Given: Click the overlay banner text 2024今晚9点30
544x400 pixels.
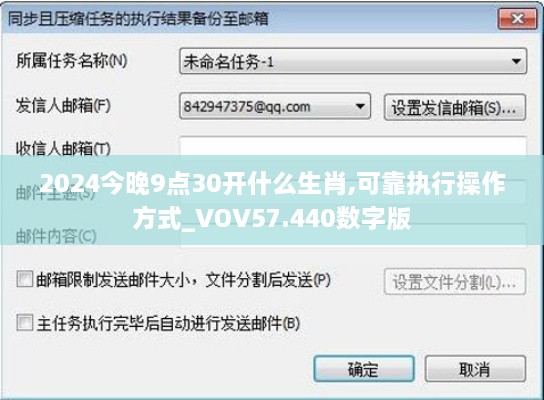Looking at the screenshot, I should click(130, 183).
